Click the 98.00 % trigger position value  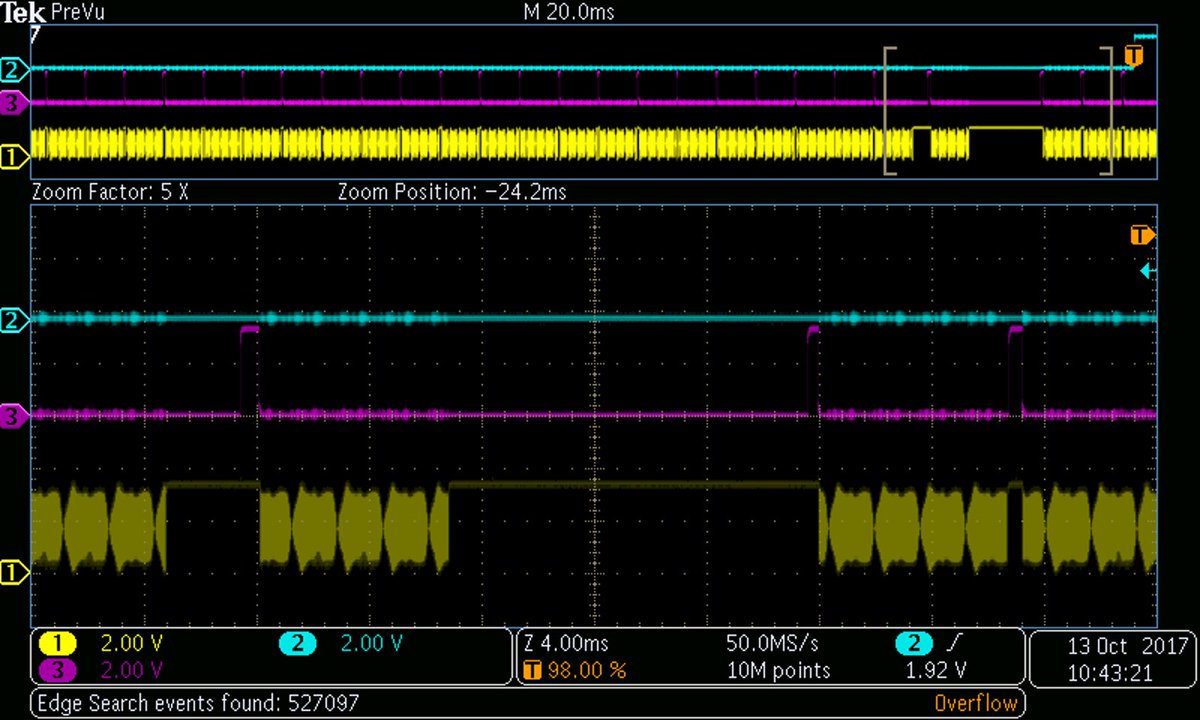pyautogui.click(x=587, y=669)
